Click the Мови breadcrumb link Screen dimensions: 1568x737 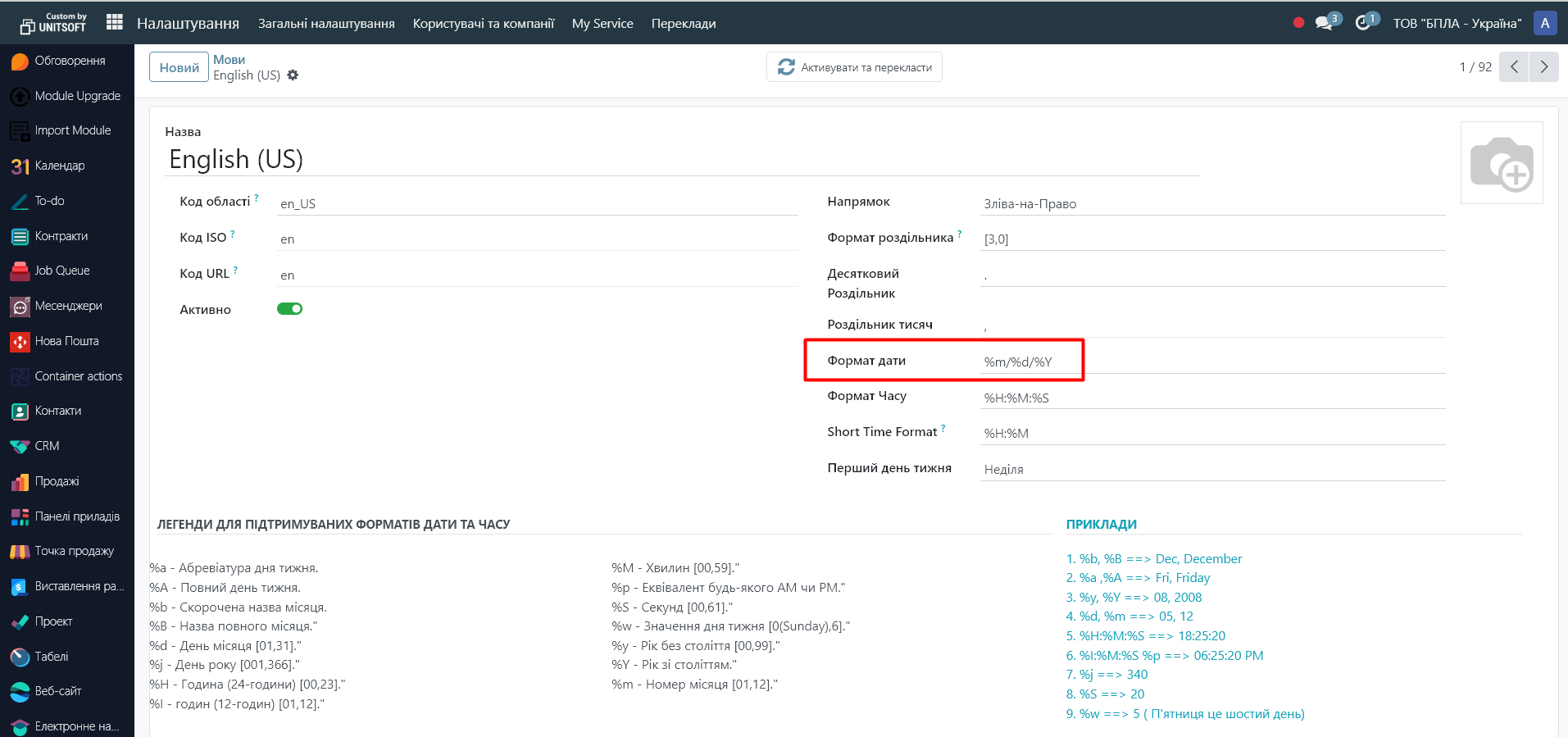[x=229, y=60]
